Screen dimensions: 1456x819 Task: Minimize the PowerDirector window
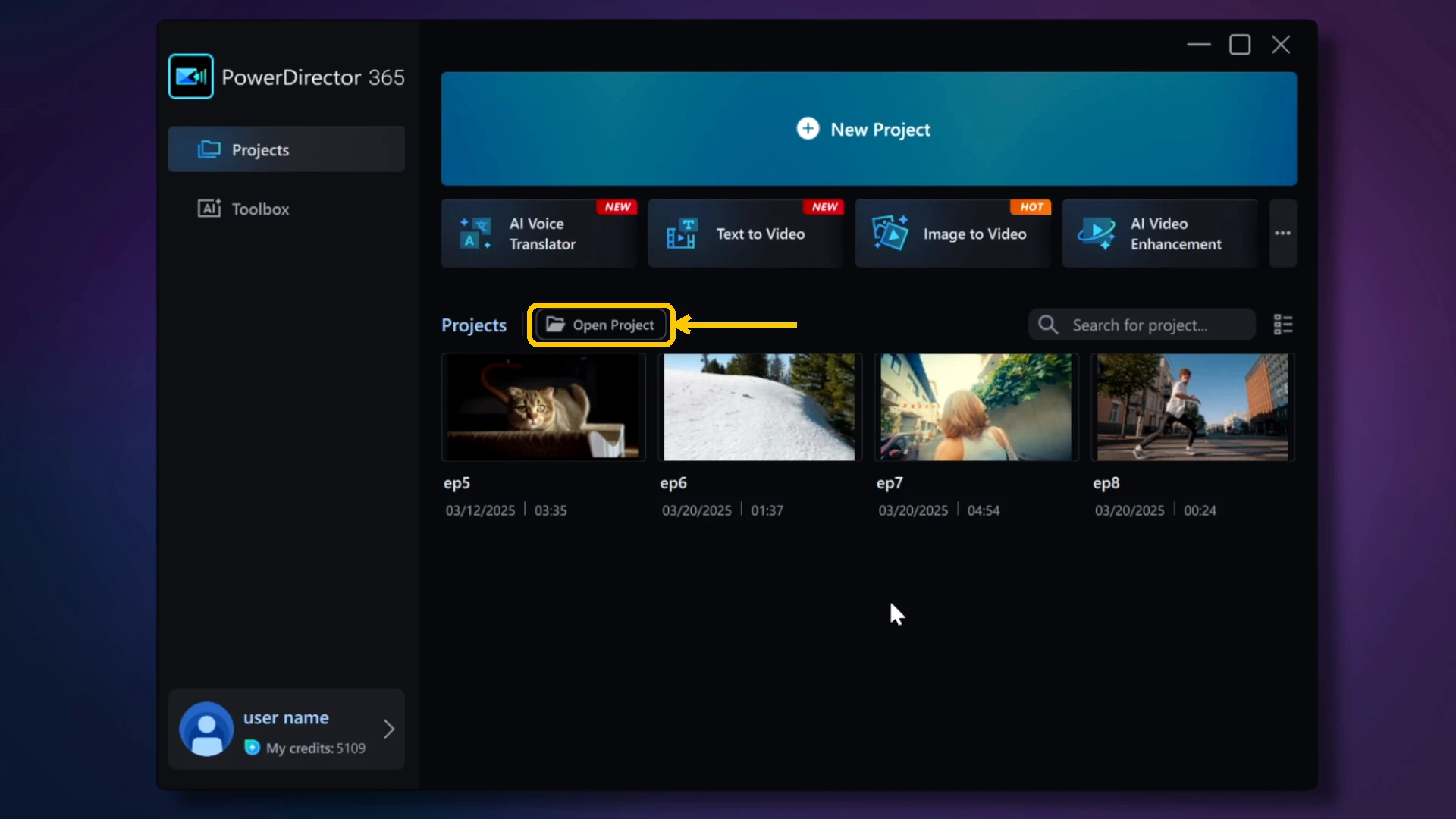1198,45
